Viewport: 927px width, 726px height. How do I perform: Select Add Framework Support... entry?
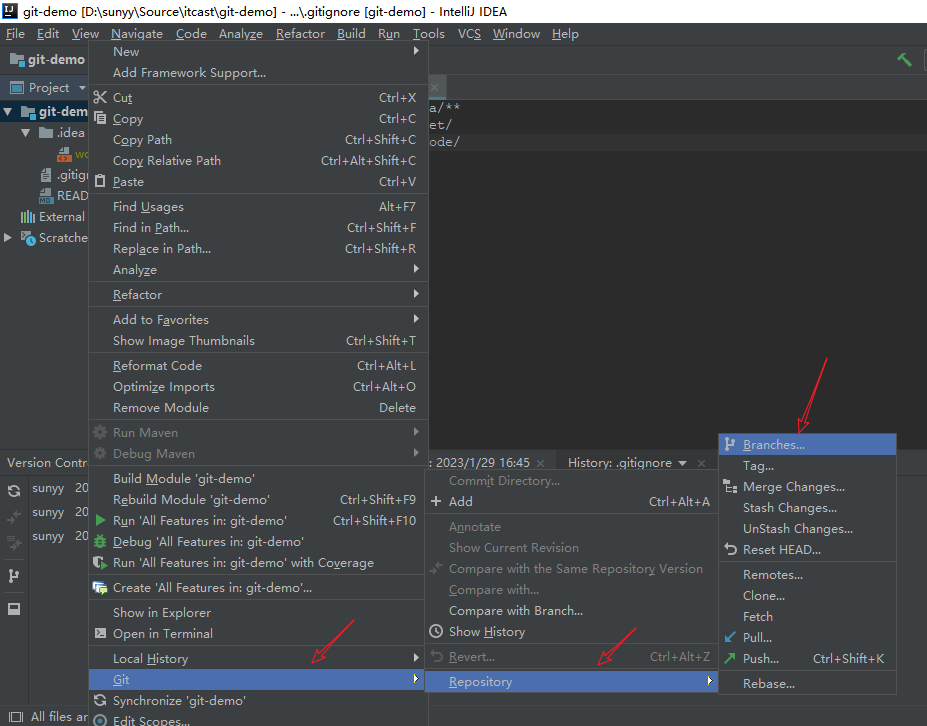[257, 73]
